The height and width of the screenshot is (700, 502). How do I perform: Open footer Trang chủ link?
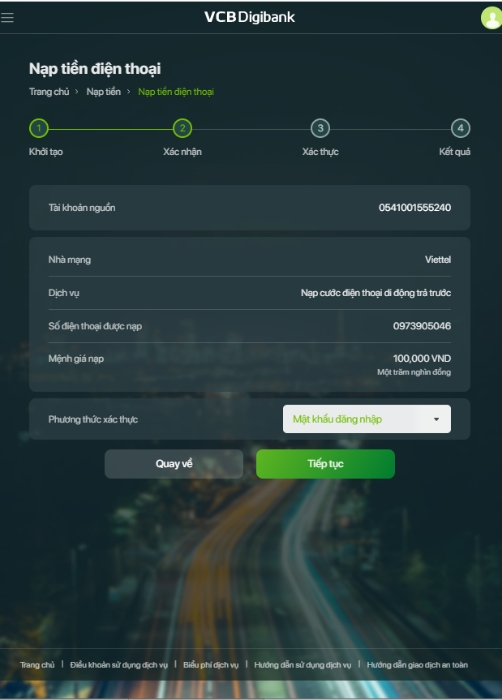[37, 665]
